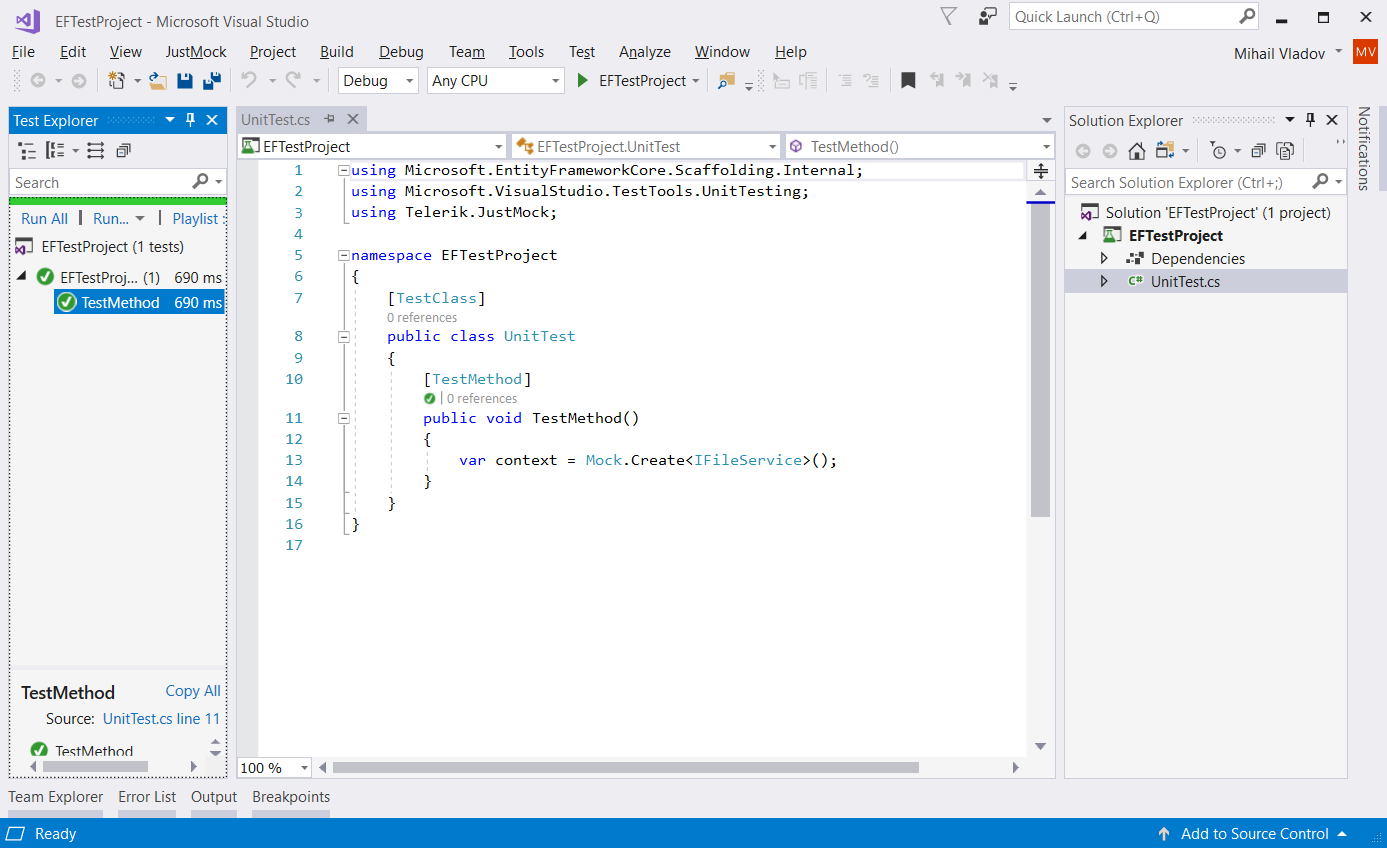Switch to the Error List tab

point(147,797)
